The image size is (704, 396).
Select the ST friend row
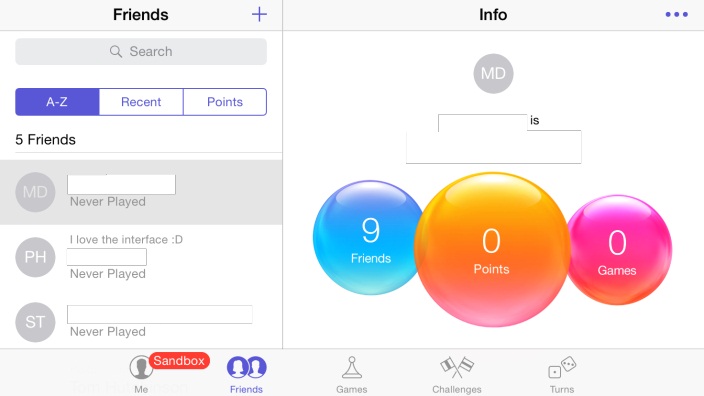[x=141, y=321]
